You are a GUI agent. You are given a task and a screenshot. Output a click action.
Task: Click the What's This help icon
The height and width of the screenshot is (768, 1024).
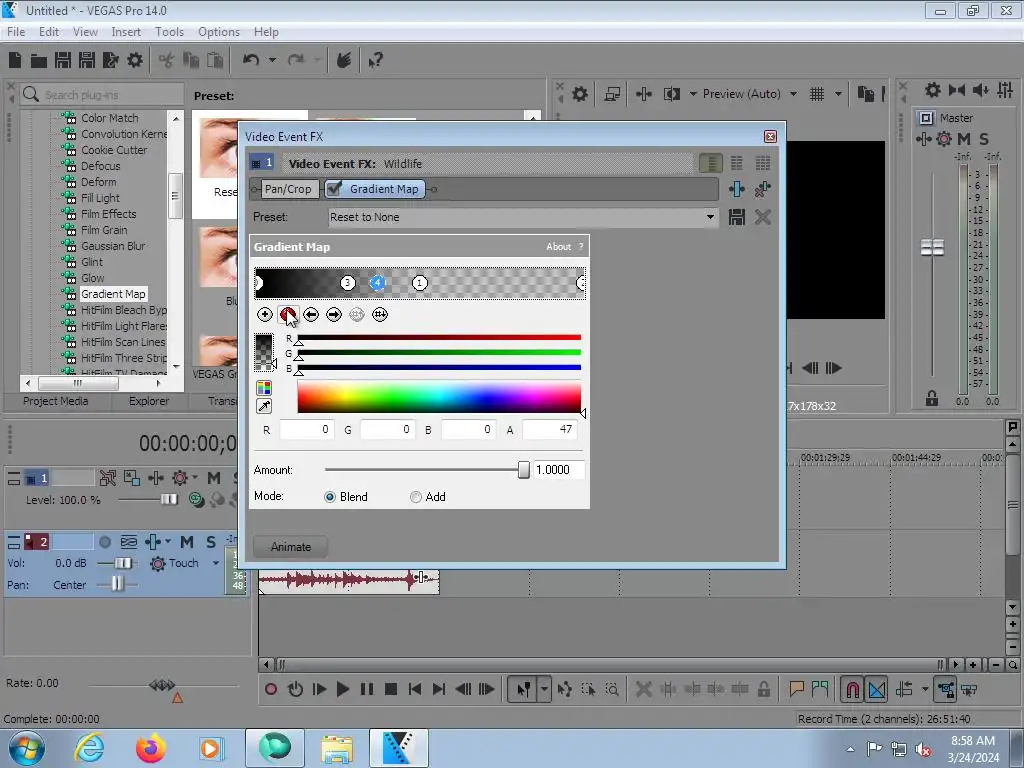[x=376, y=61]
